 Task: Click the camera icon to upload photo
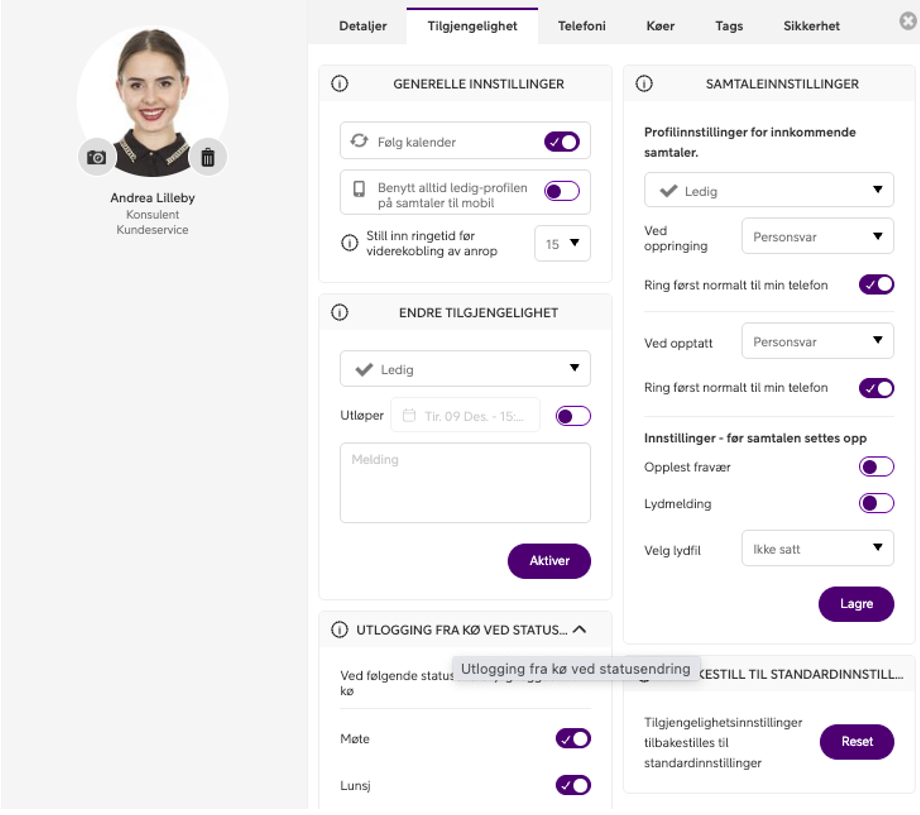pyautogui.click(x=96, y=157)
